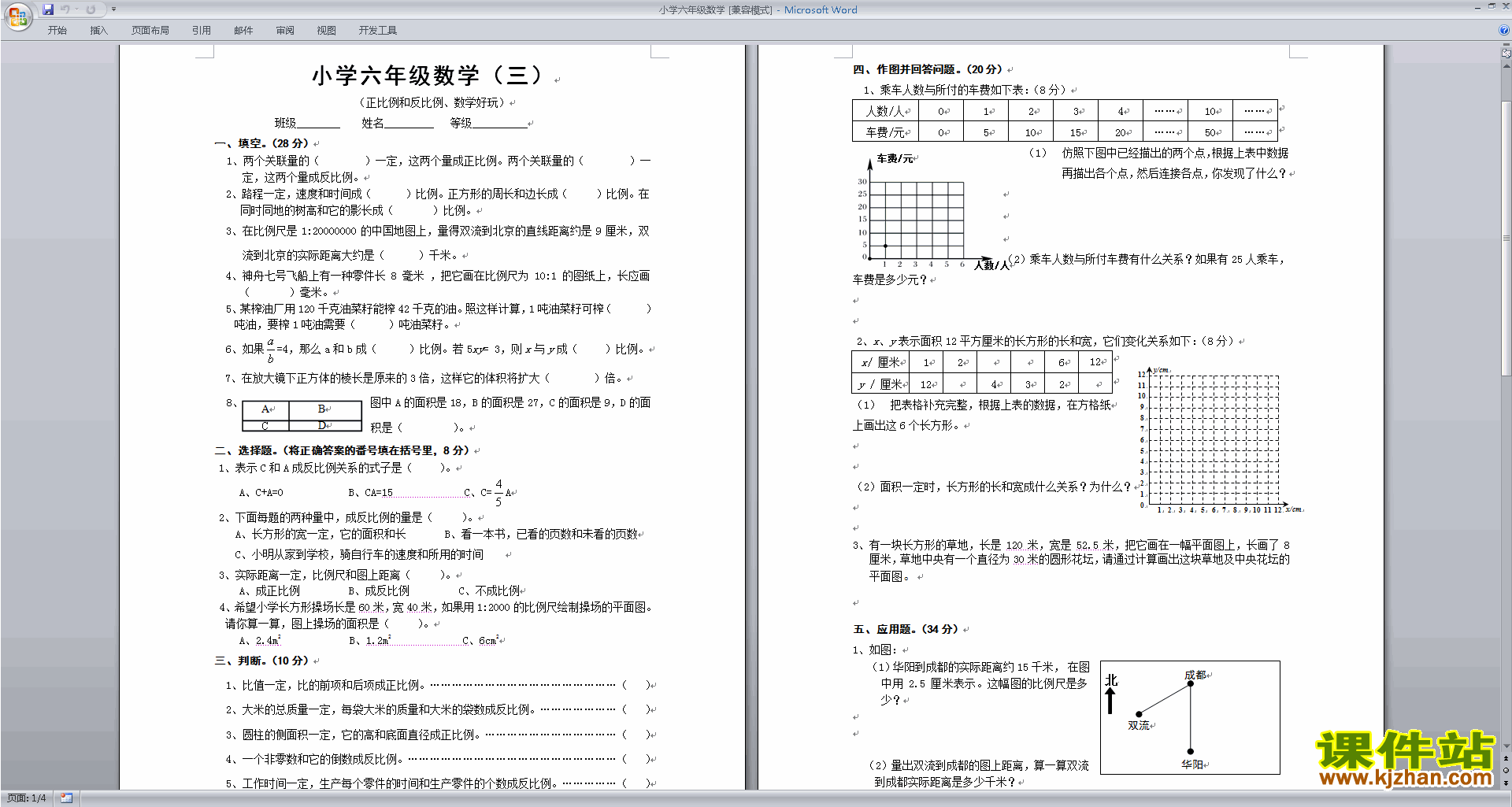The image size is (1512, 807).
Task: Click the x/厘米 table header cell
Action: click(x=881, y=363)
